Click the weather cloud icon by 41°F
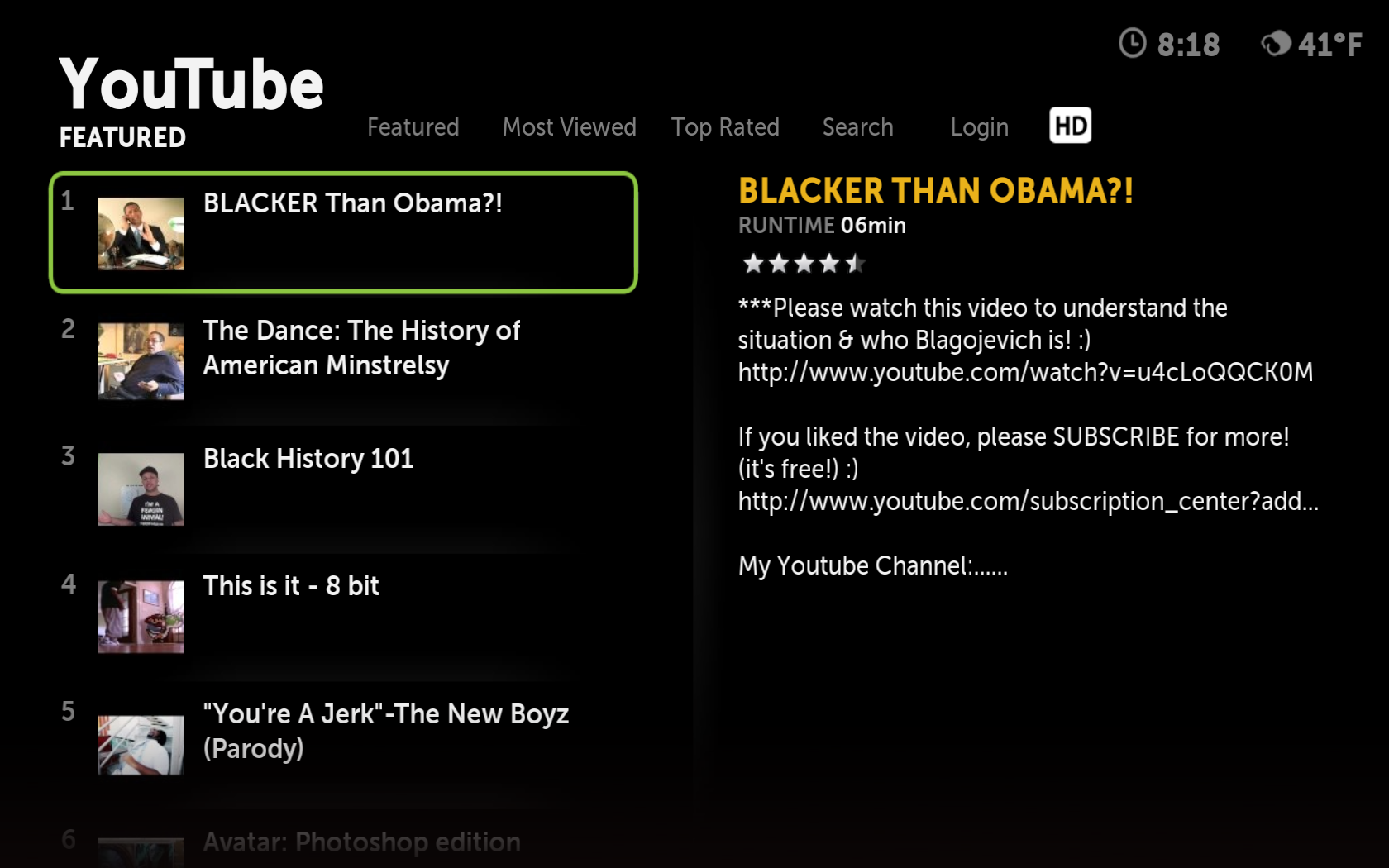1389x868 pixels. (1276, 43)
